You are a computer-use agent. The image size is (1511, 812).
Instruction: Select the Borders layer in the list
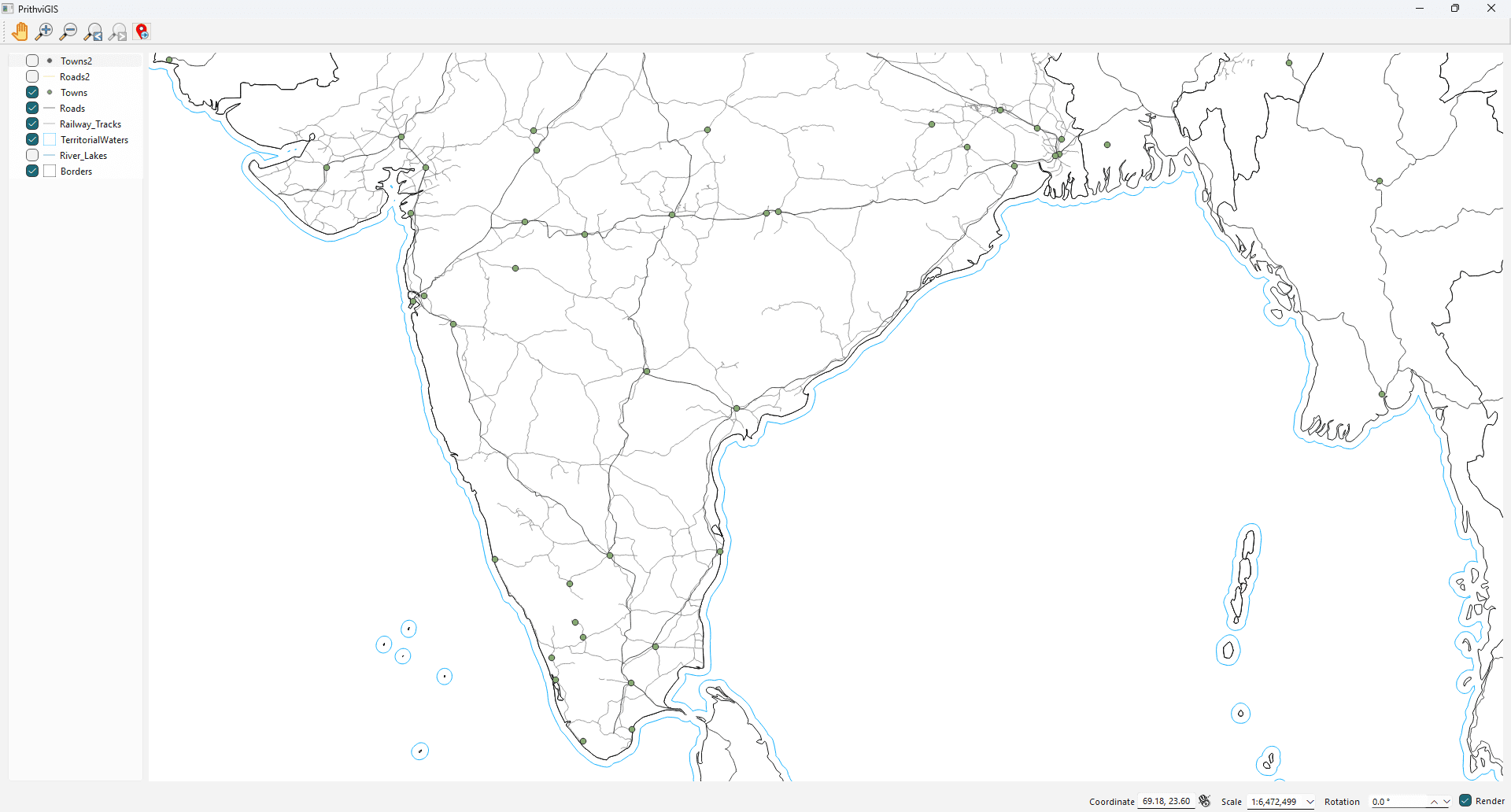click(x=76, y=172)
